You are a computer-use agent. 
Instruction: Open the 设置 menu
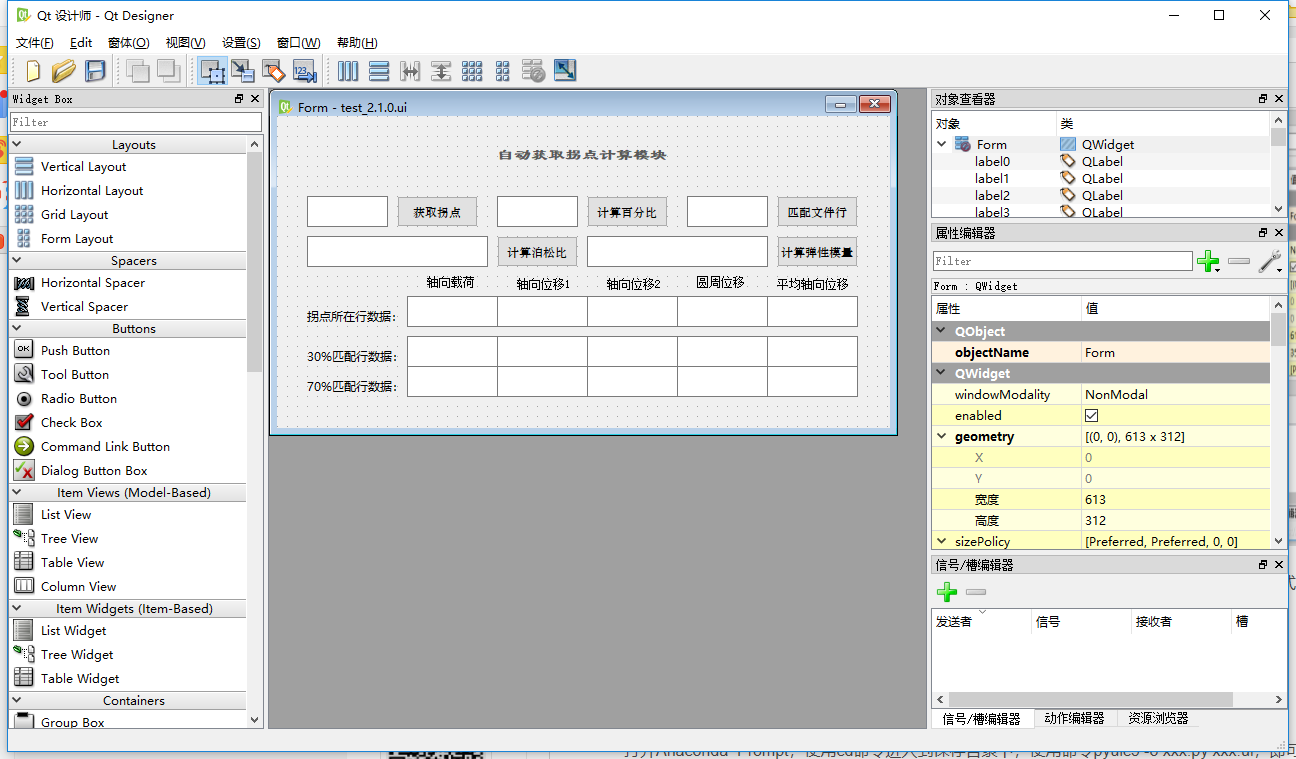coord(239,43)
